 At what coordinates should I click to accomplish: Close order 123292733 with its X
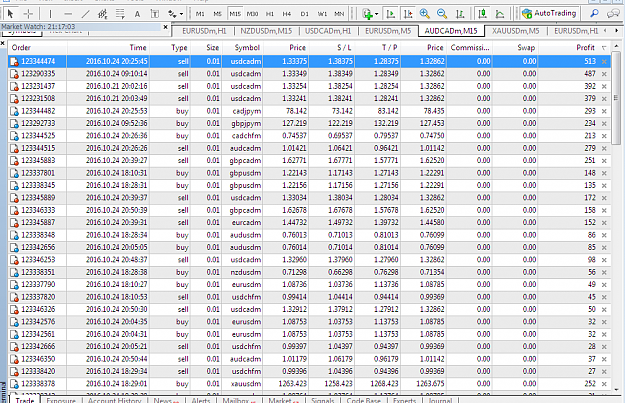point(604,124)
